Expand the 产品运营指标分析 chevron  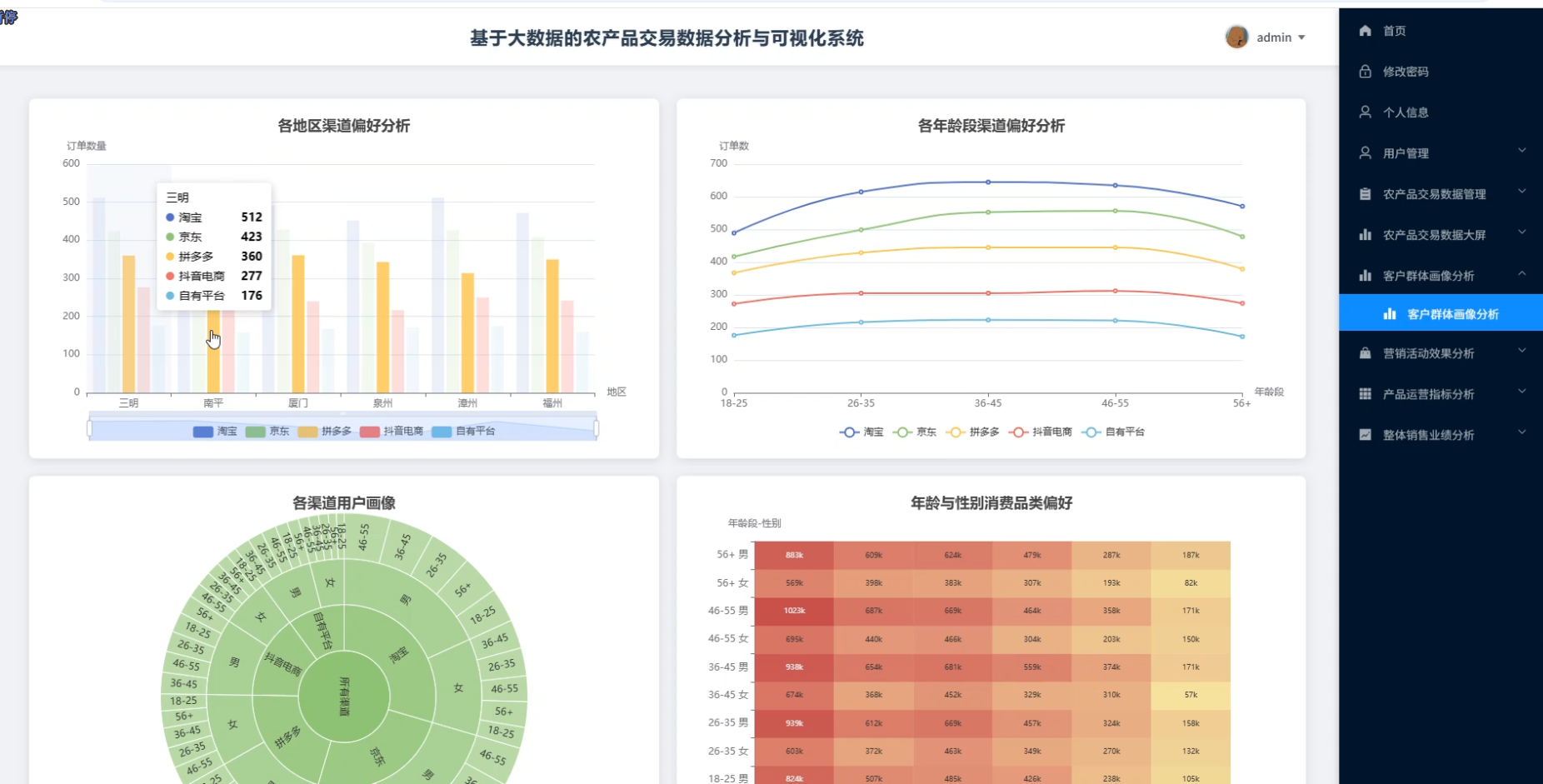pyautogui.click(x=1522, y=392)
